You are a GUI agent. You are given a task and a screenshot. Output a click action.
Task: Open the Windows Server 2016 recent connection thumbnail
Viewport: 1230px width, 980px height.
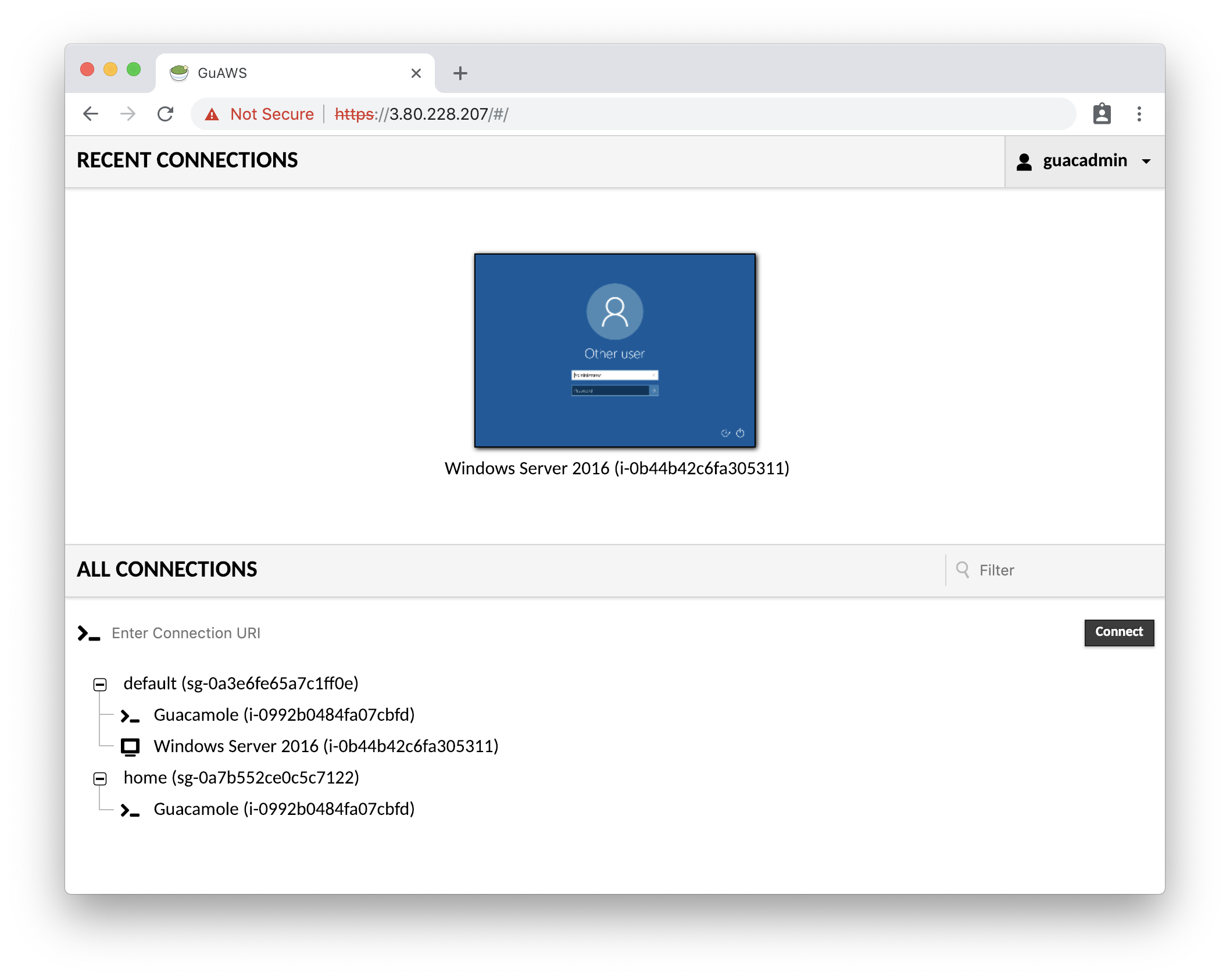pos(615,350)
